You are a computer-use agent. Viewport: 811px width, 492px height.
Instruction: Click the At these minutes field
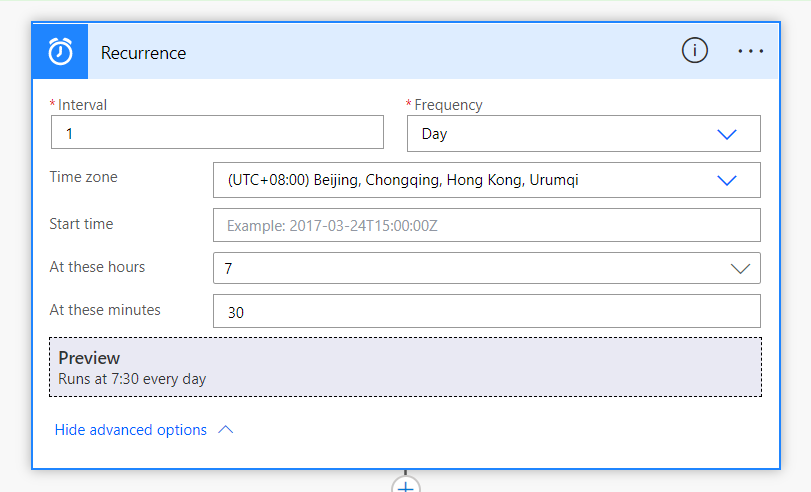coord(486,312)
